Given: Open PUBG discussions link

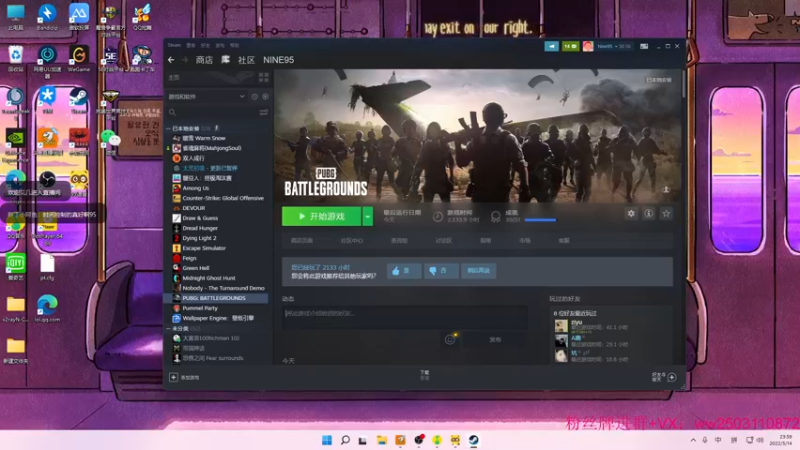Looking at the screenshot, I should pos(443,240).
